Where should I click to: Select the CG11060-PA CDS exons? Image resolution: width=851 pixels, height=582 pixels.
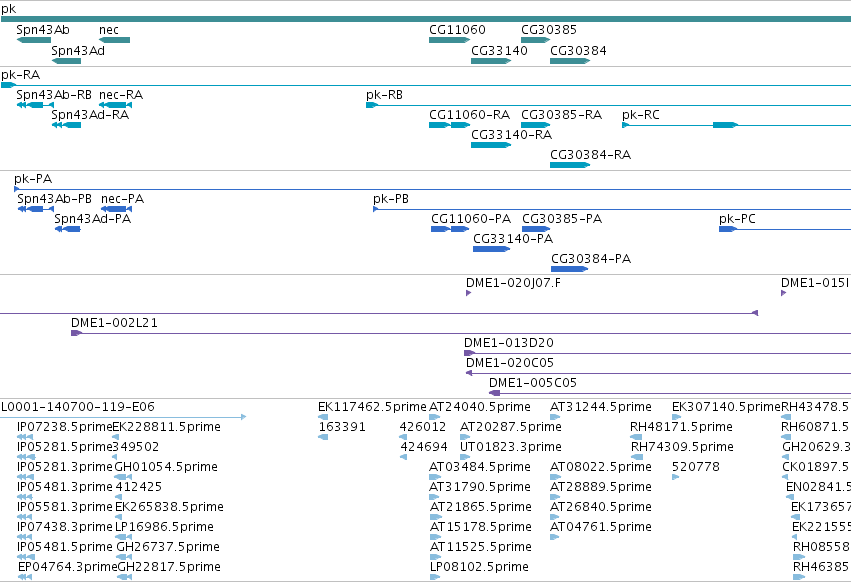450,229
